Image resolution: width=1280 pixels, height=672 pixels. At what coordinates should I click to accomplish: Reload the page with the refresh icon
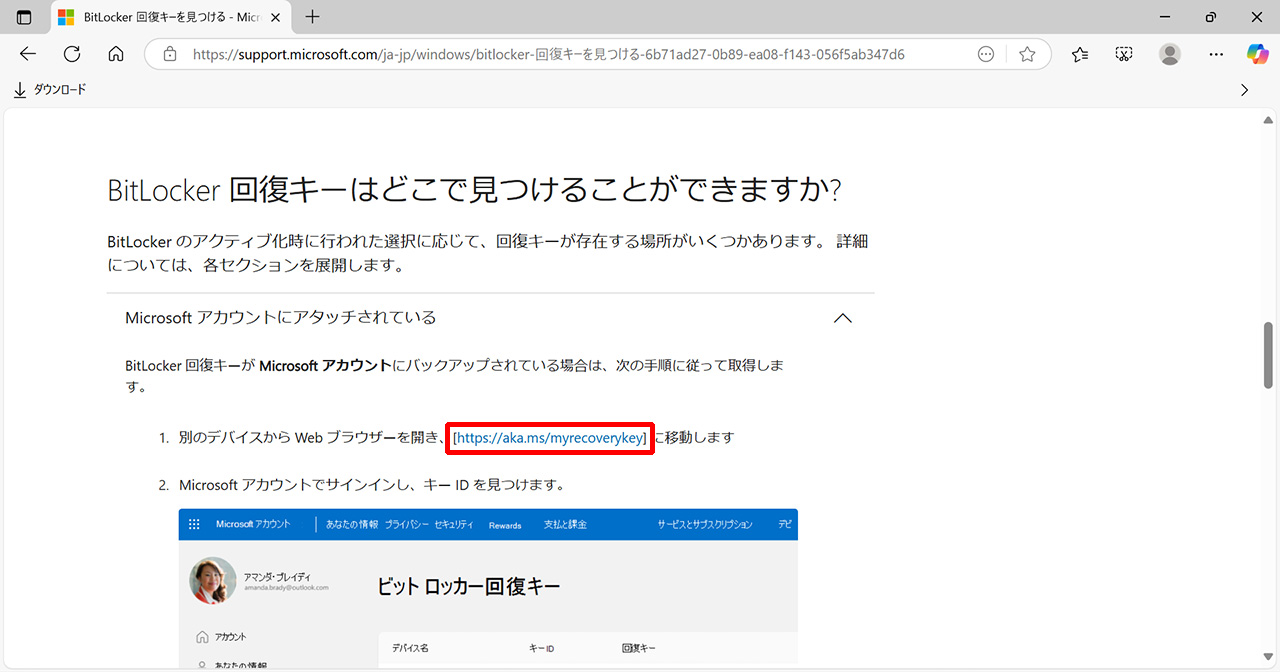(72, 54)
